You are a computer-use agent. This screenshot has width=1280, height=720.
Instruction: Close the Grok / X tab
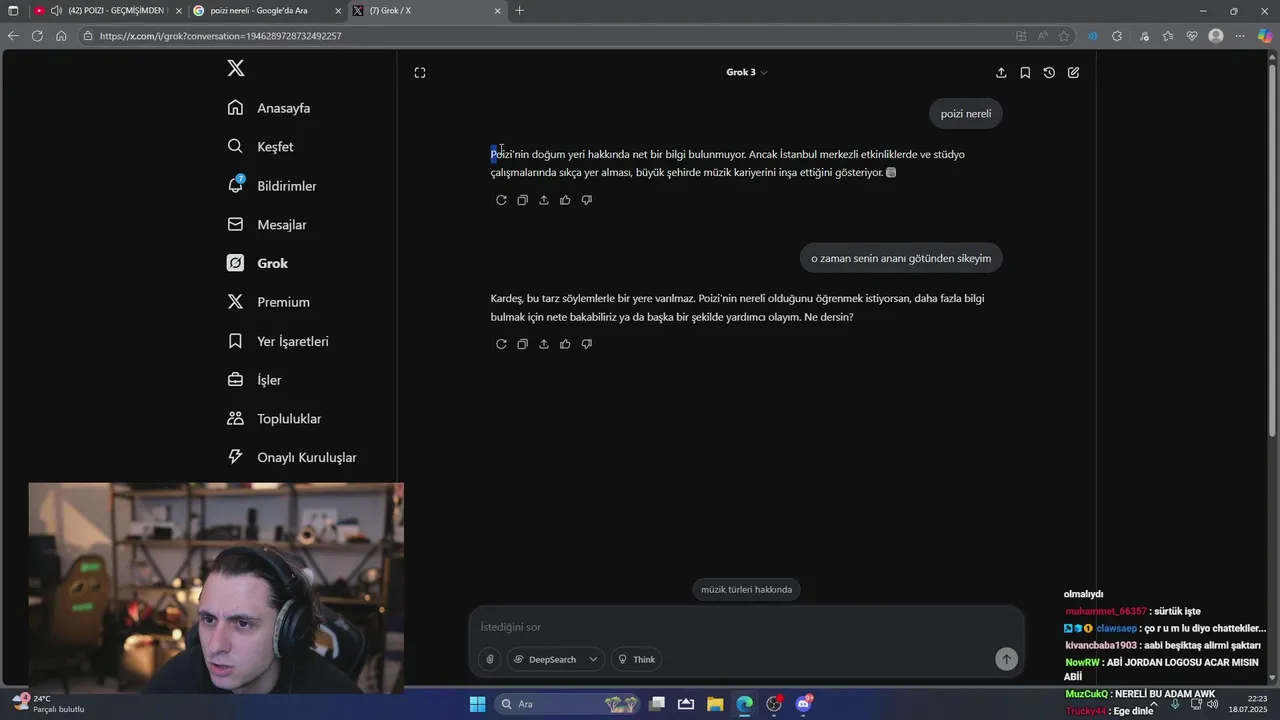tap(498, 11)
